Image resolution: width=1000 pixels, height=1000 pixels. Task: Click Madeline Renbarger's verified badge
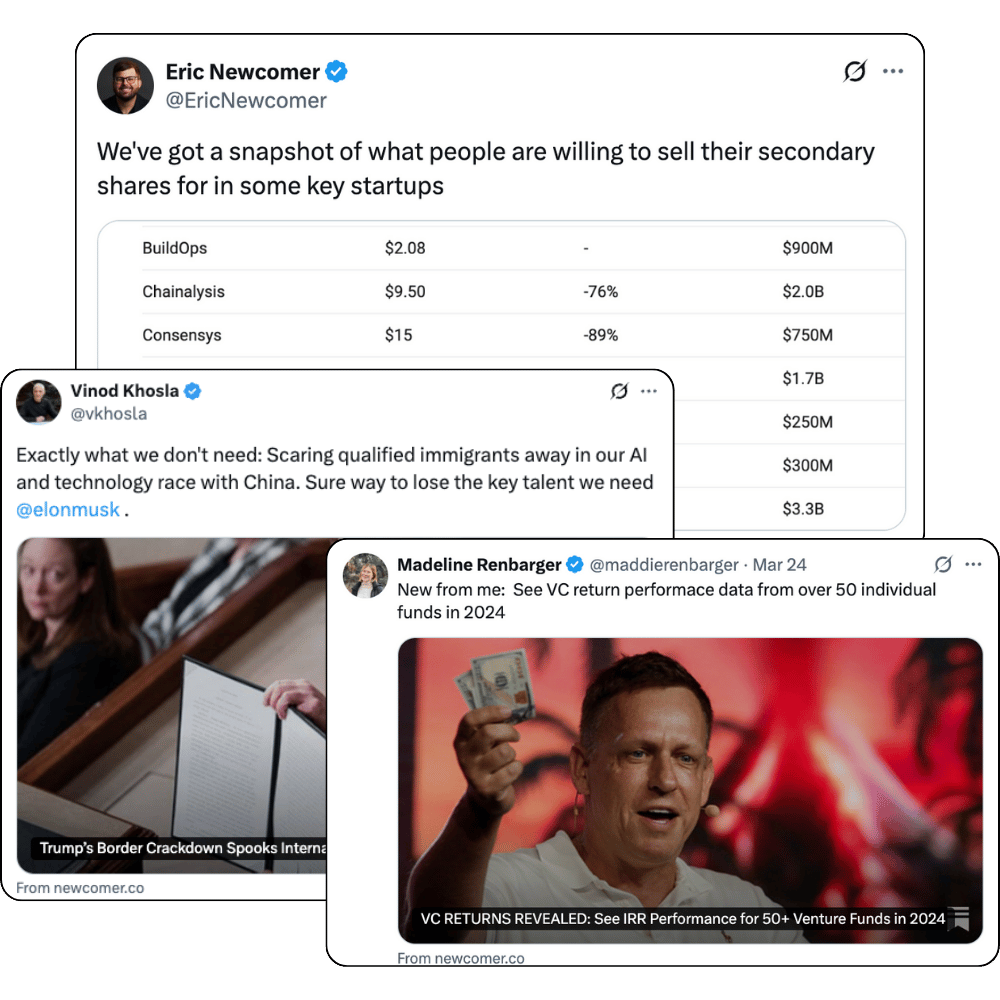[575, 564]
